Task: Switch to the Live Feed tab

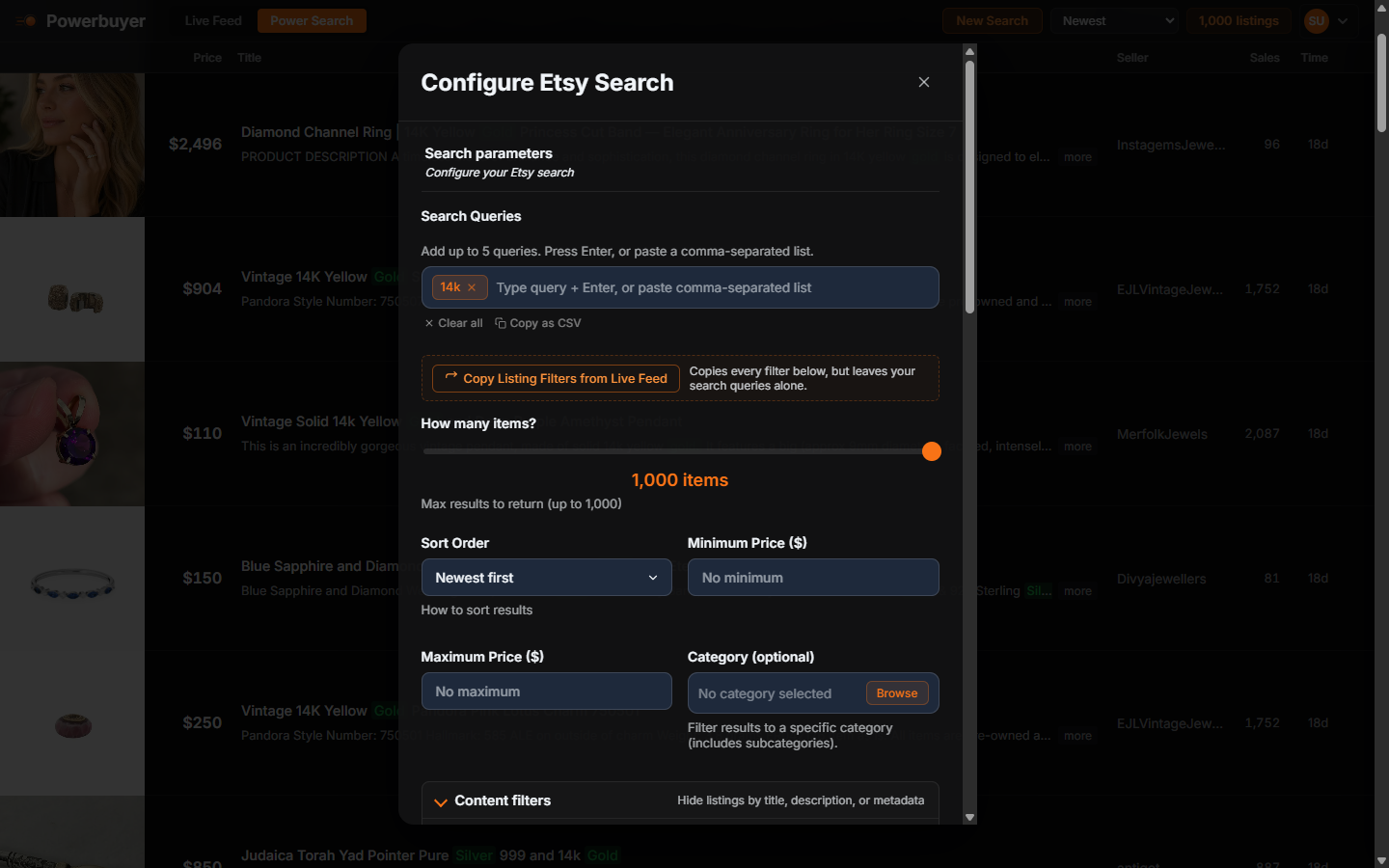Action: pyautogui.click(x=213, y=20)
